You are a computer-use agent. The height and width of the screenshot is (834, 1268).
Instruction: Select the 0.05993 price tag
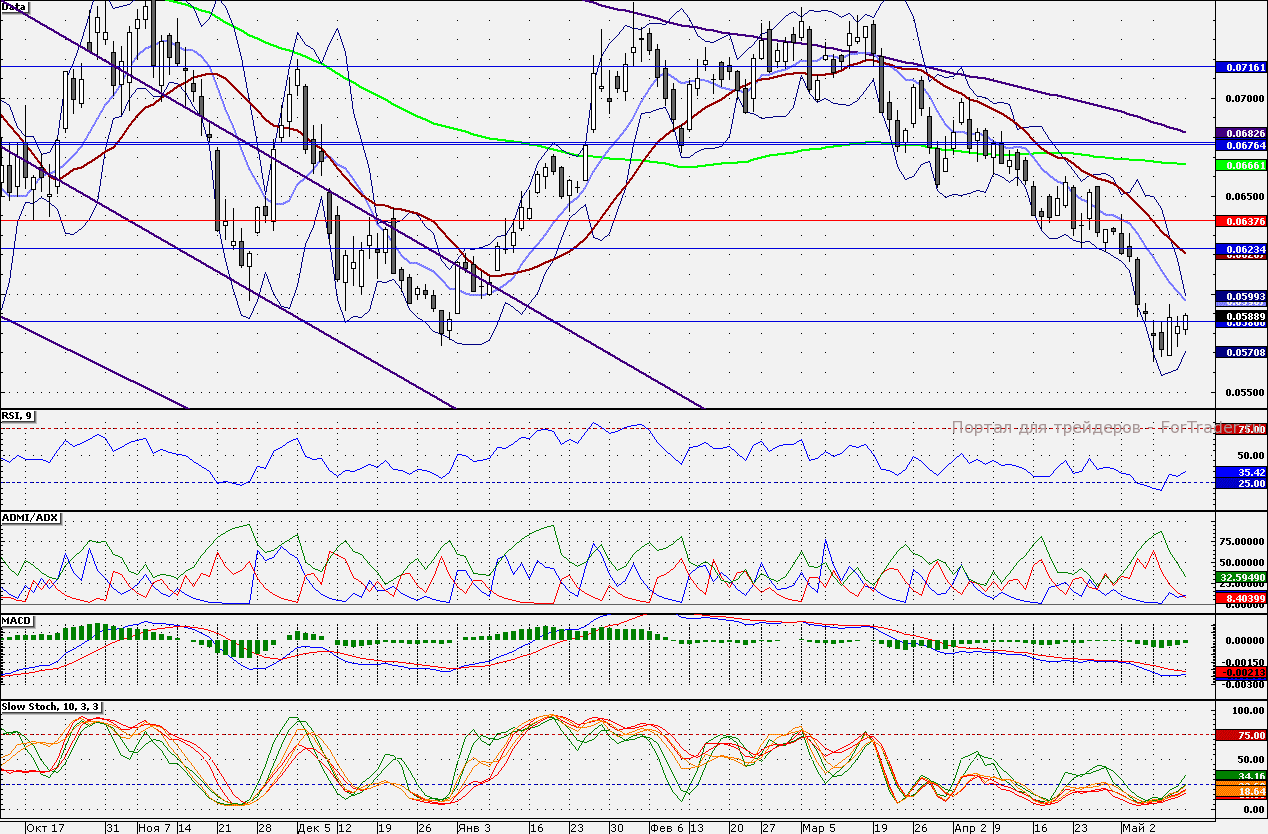[1240, 297]
